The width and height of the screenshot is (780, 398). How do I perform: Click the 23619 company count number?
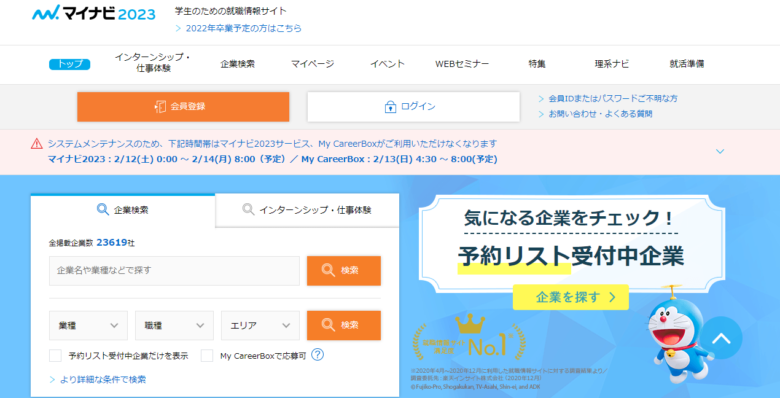[111, 243]
